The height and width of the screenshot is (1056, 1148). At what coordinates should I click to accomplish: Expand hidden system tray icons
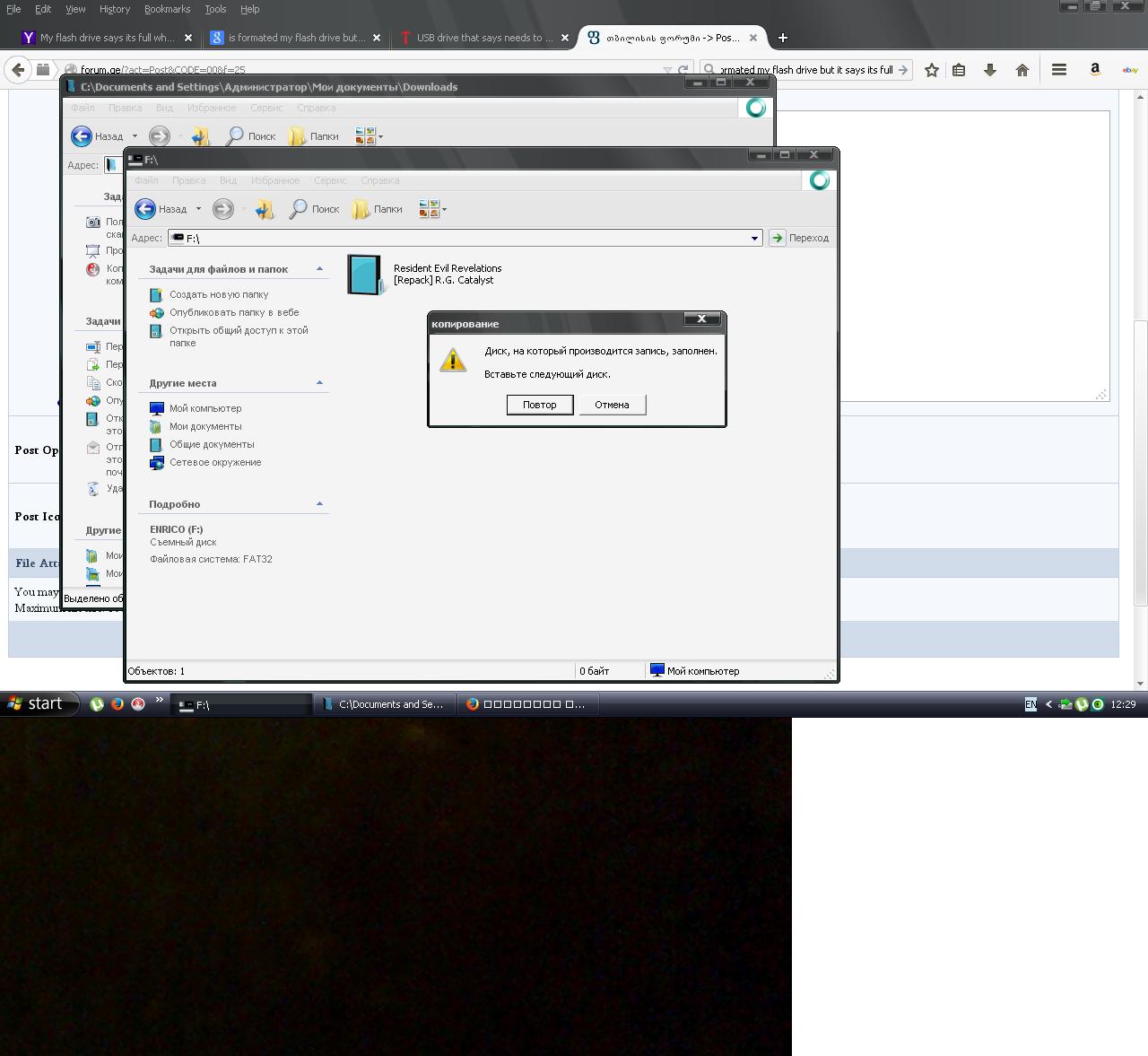1048,704
